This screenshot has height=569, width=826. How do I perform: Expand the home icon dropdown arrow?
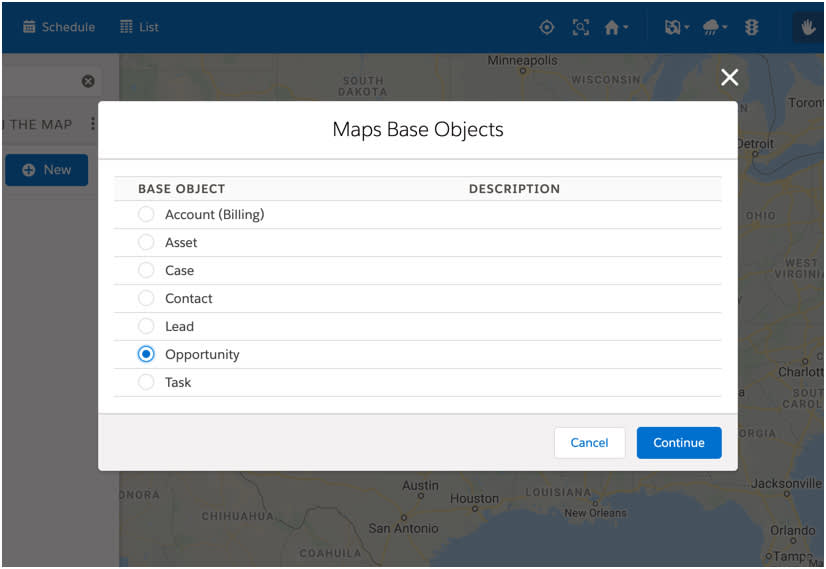[x=625, y=27]
